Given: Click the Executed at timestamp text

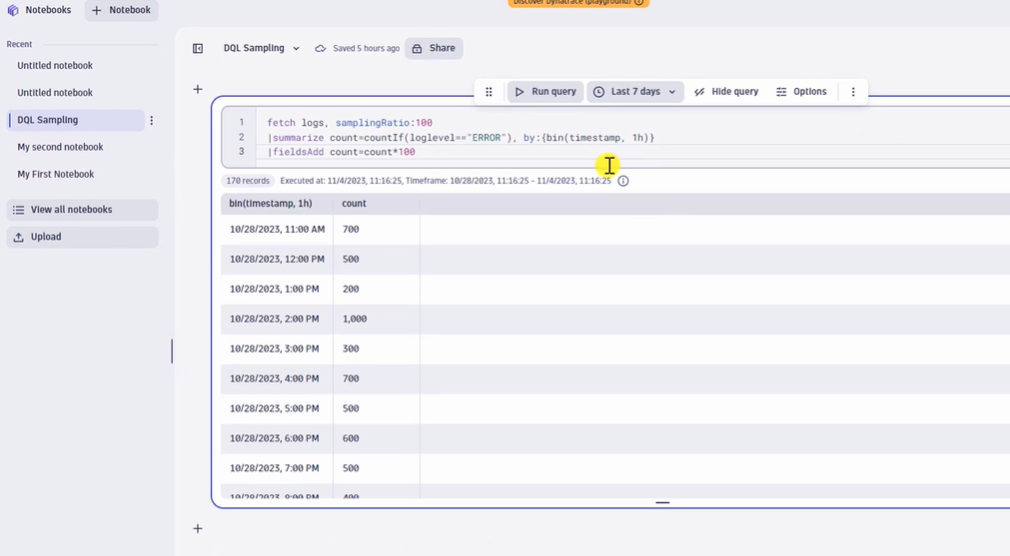Looking at the screenshot, I should 446,181.
